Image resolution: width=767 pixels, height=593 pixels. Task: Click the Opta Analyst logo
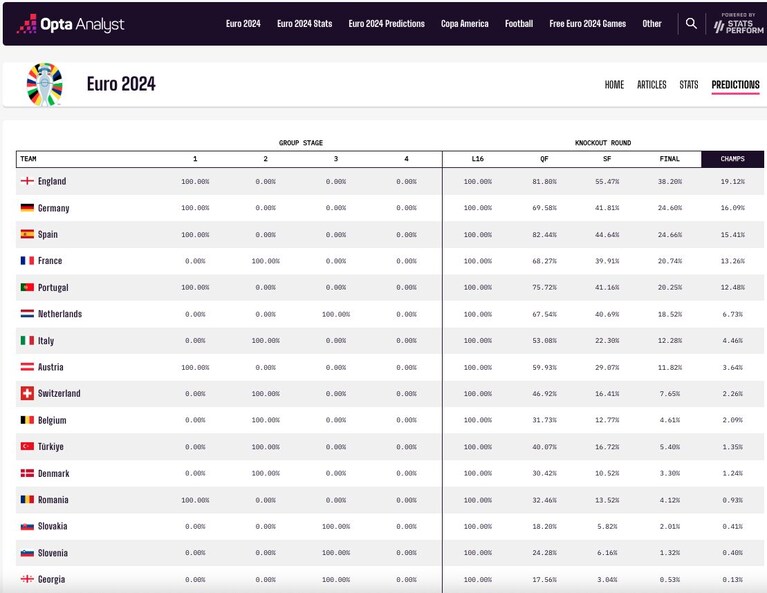(x=70, y=23)
